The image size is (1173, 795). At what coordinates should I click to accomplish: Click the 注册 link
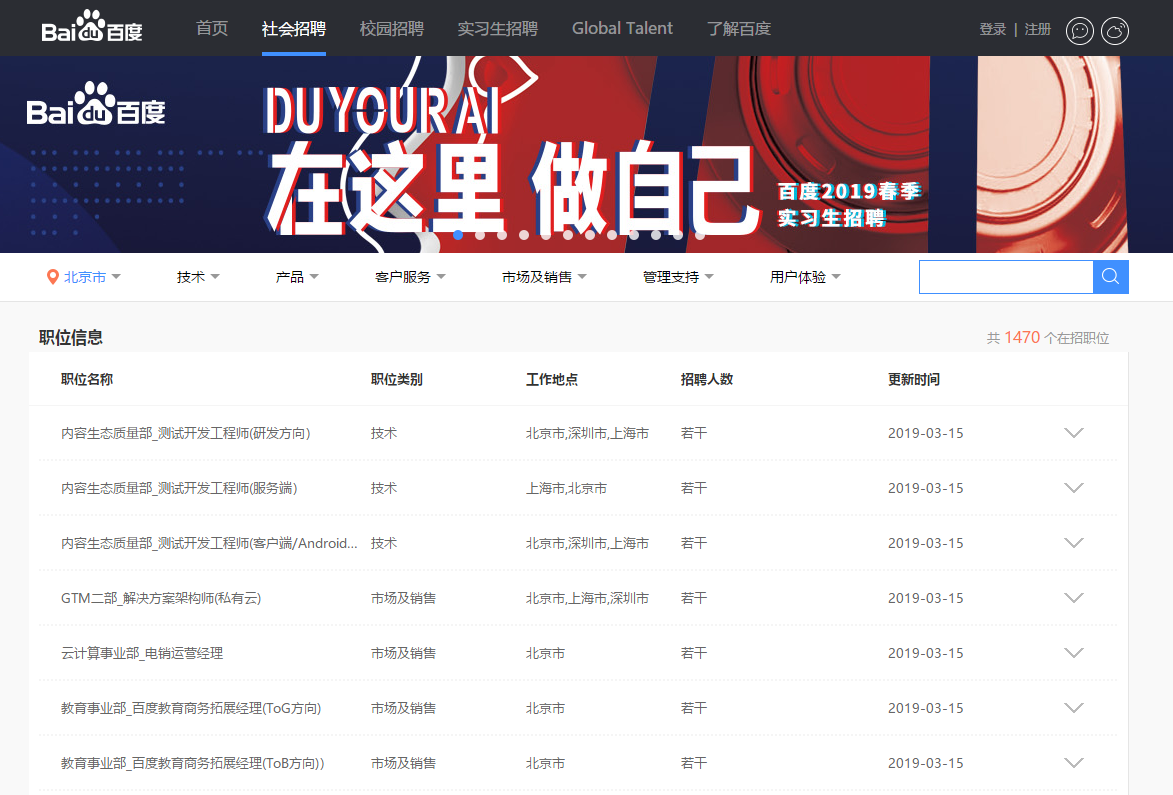coord(1038,29)
